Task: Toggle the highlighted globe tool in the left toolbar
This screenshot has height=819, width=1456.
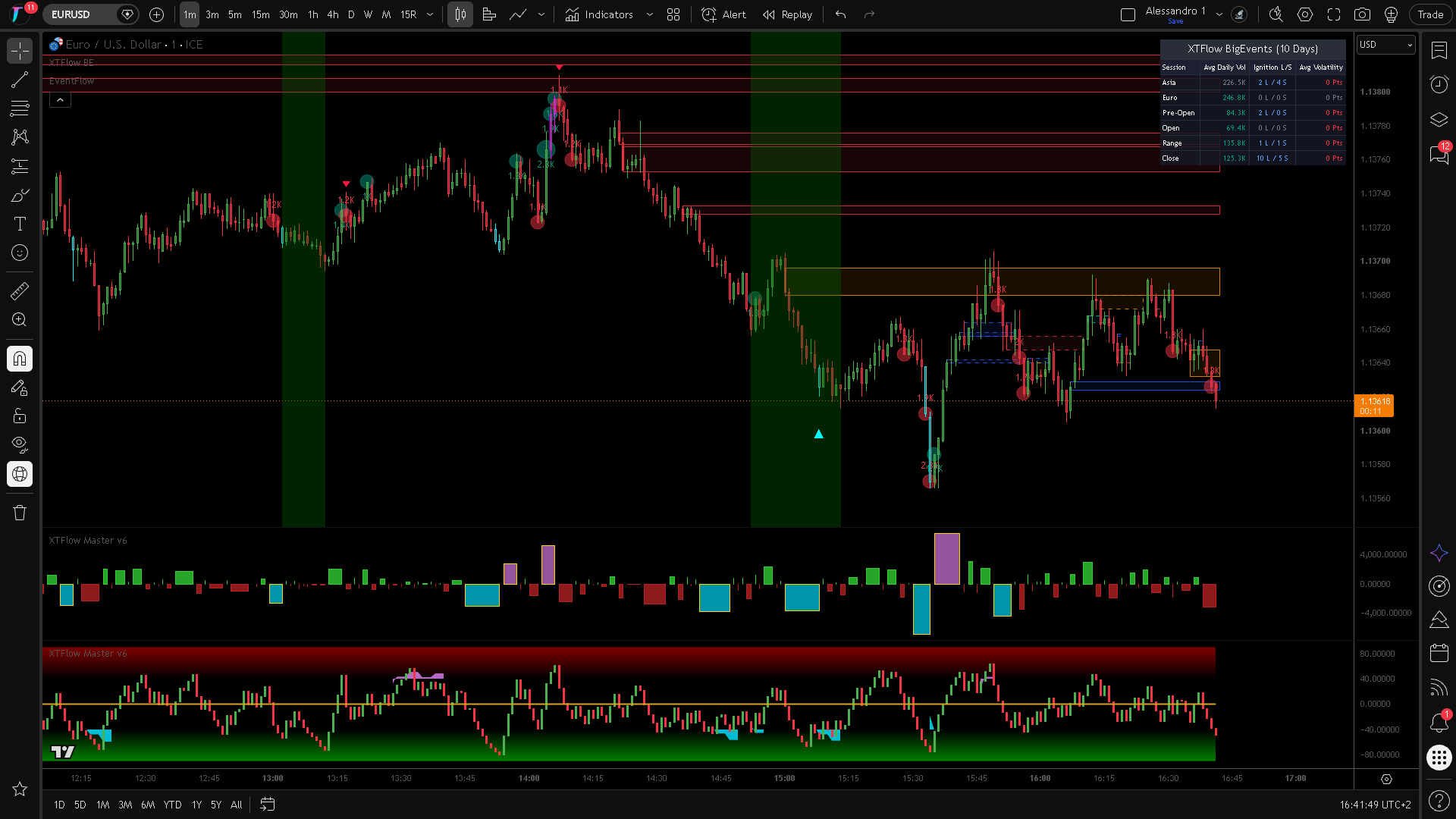Action: click(20, 474)
